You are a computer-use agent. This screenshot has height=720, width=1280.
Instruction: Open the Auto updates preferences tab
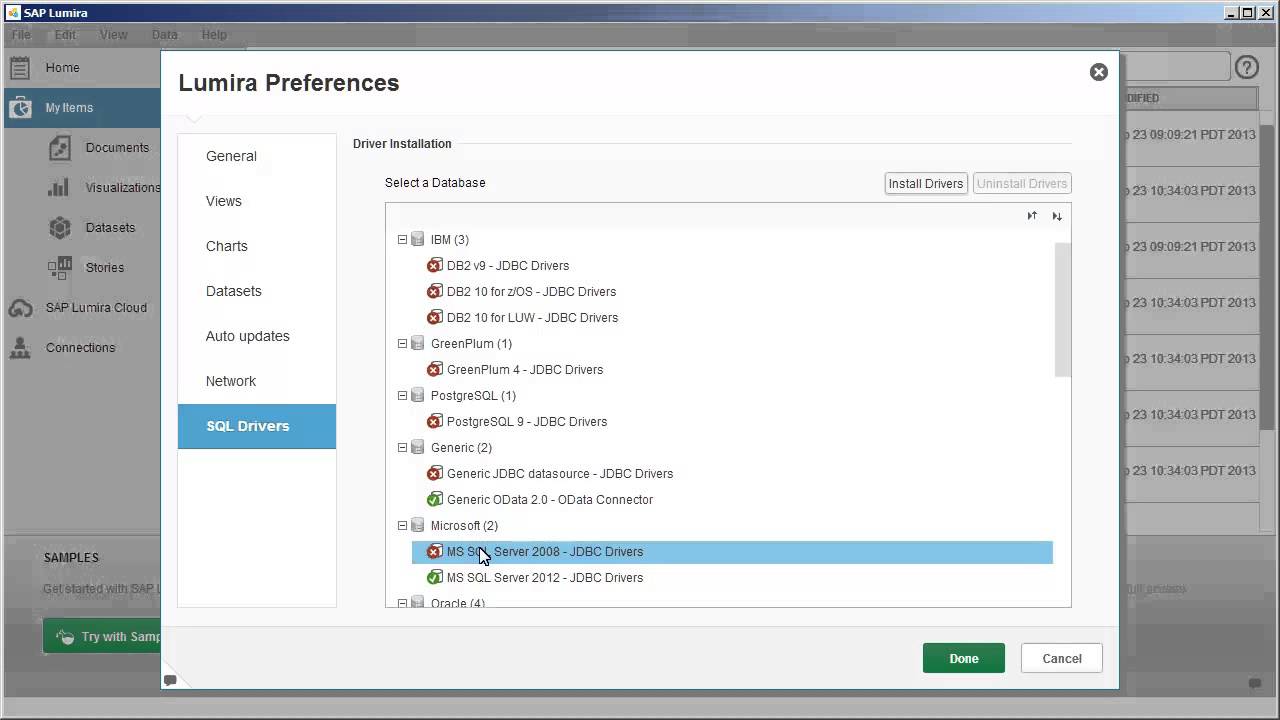pos(257,336)
